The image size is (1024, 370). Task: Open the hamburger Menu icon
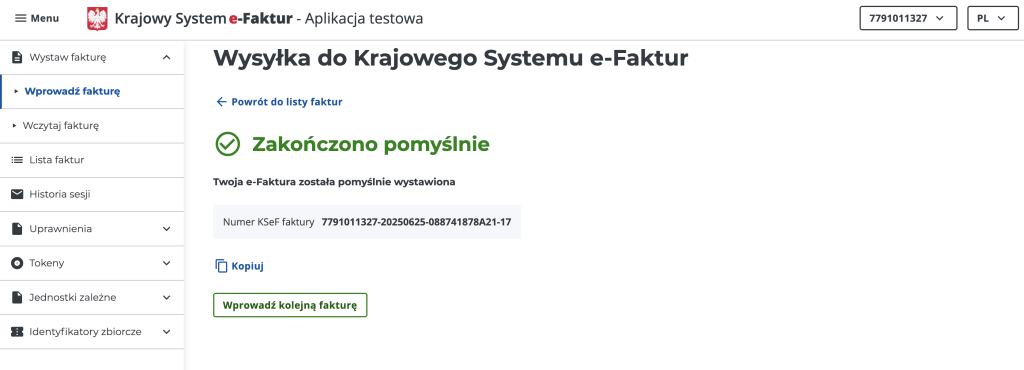coord(21,18)
